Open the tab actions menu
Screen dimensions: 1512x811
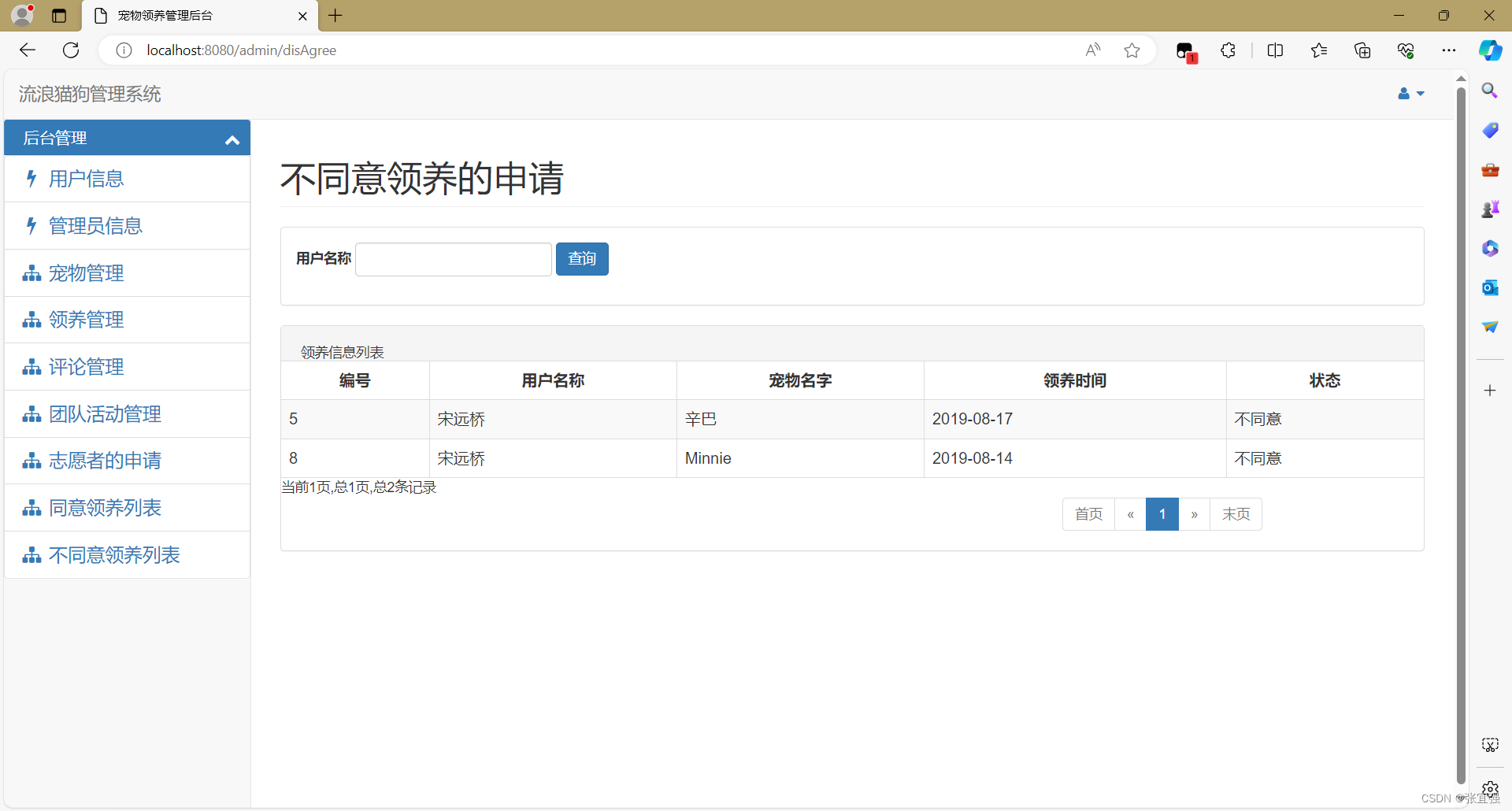[x=59, y=16]
